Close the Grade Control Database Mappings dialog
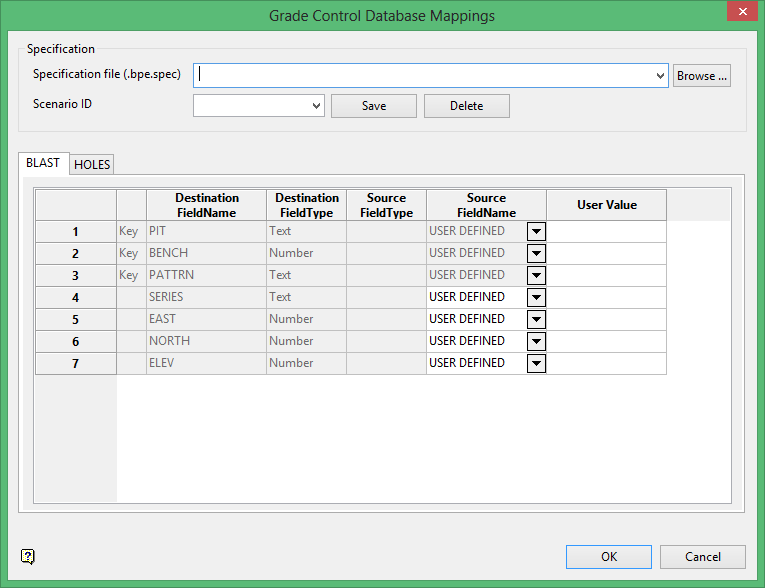This screenshot has width=765, height=588. pyautogui.click(x=739, y=14)
